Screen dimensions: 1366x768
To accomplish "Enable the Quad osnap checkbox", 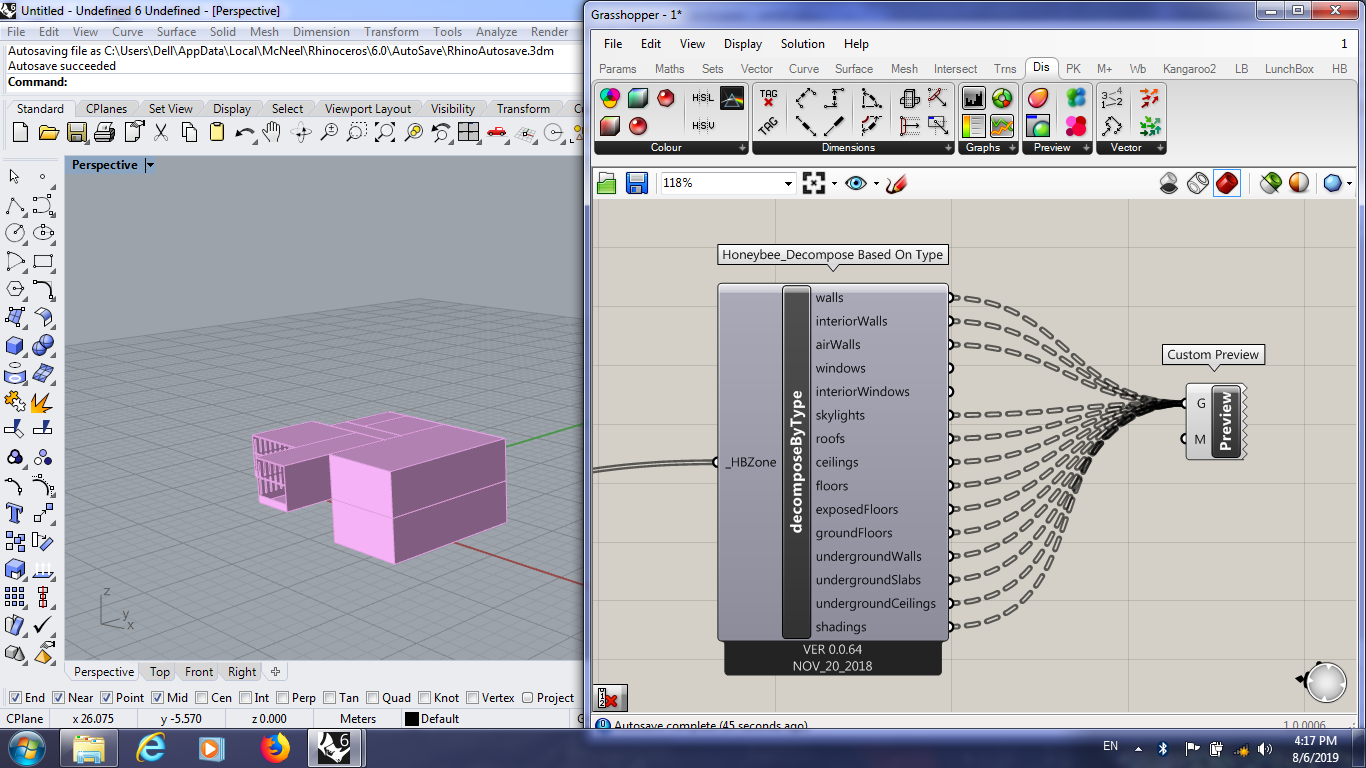I will point(372,698).
